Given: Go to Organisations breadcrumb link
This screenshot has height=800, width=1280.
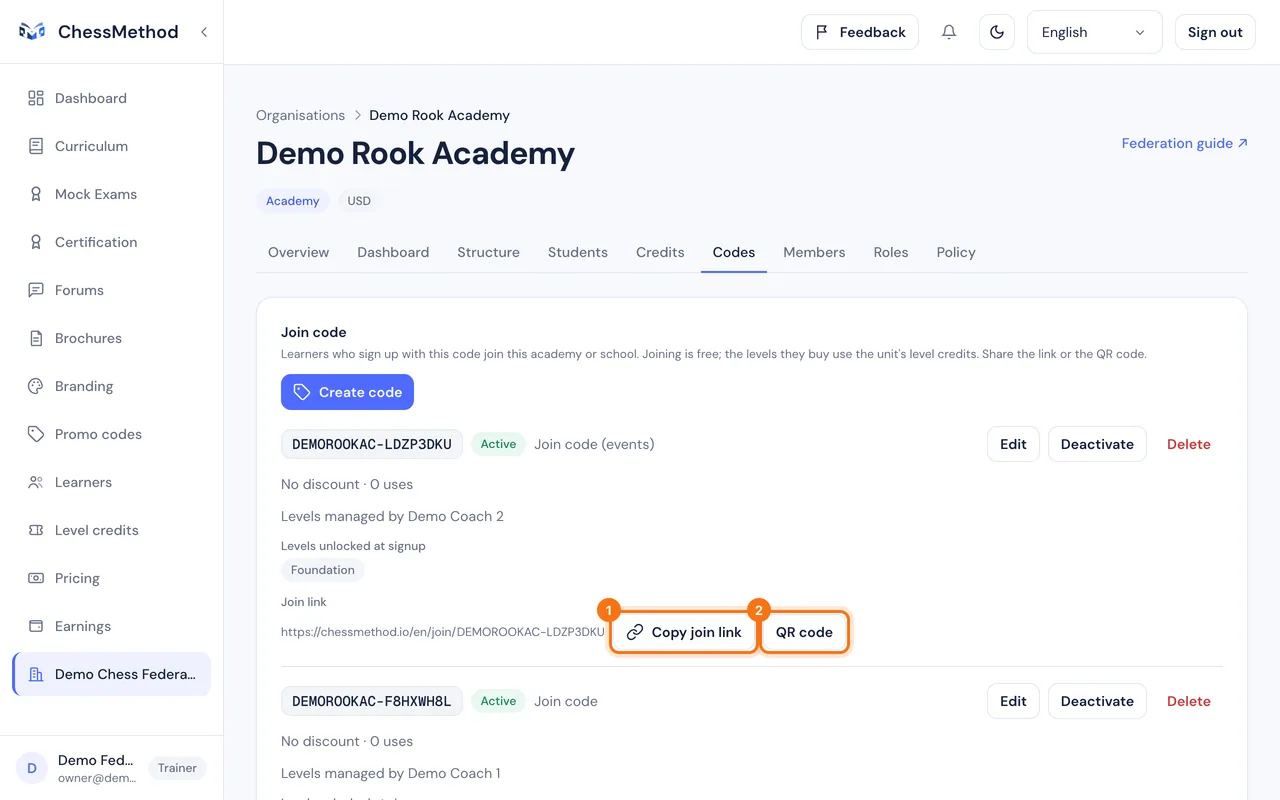Looking at the screenshot, I should point(300,115).
